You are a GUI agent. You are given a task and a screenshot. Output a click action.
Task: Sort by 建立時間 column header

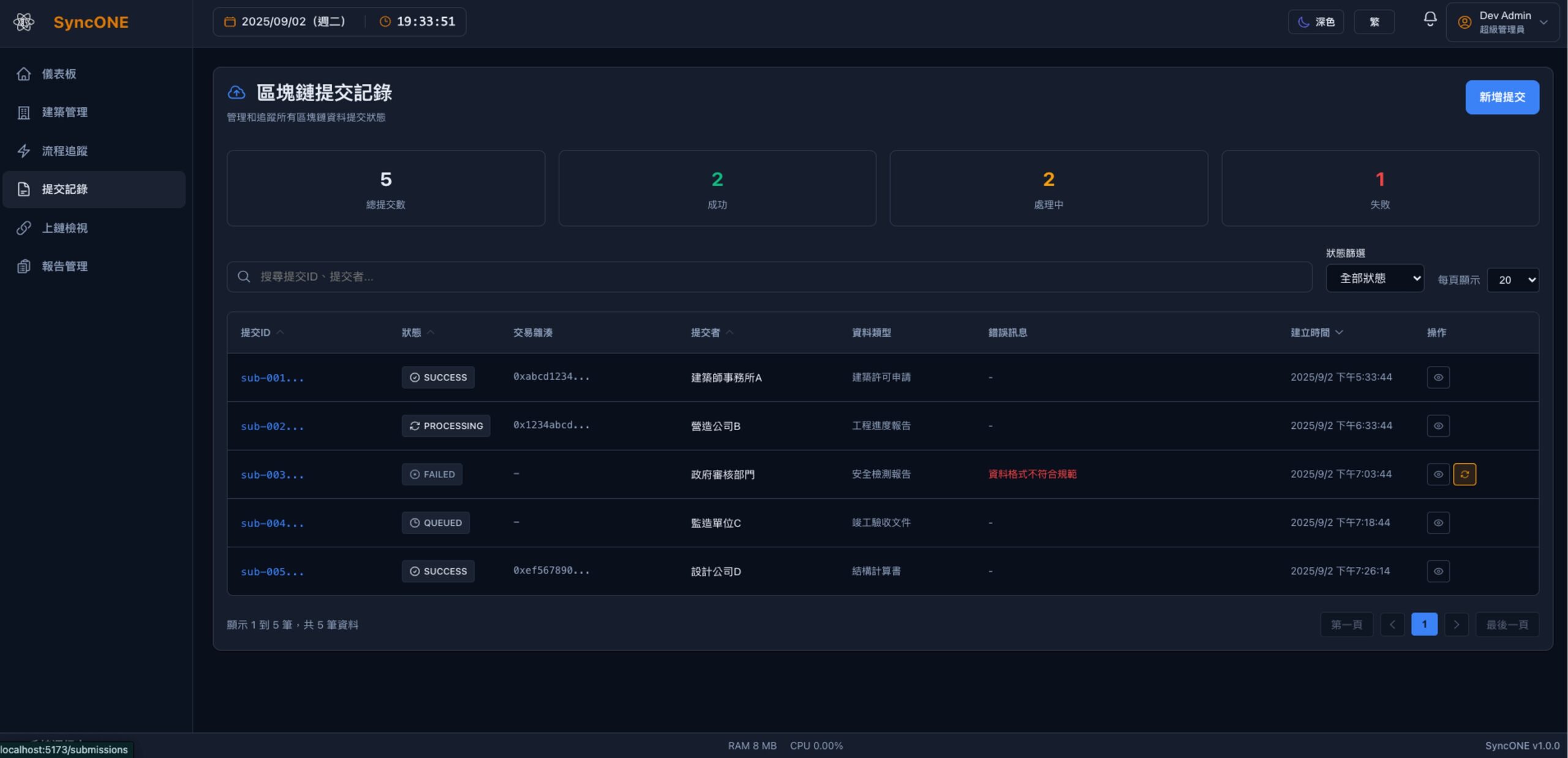point(1310,333)
